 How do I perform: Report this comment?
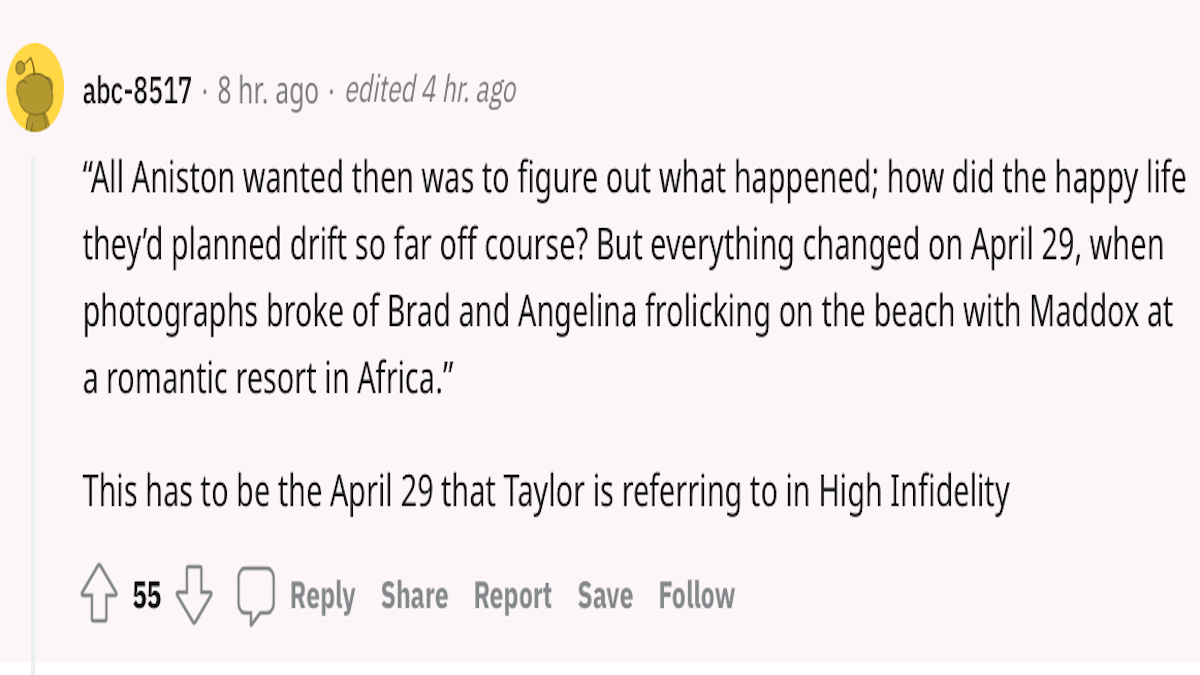pyautogui.click(x=513, y=597)
